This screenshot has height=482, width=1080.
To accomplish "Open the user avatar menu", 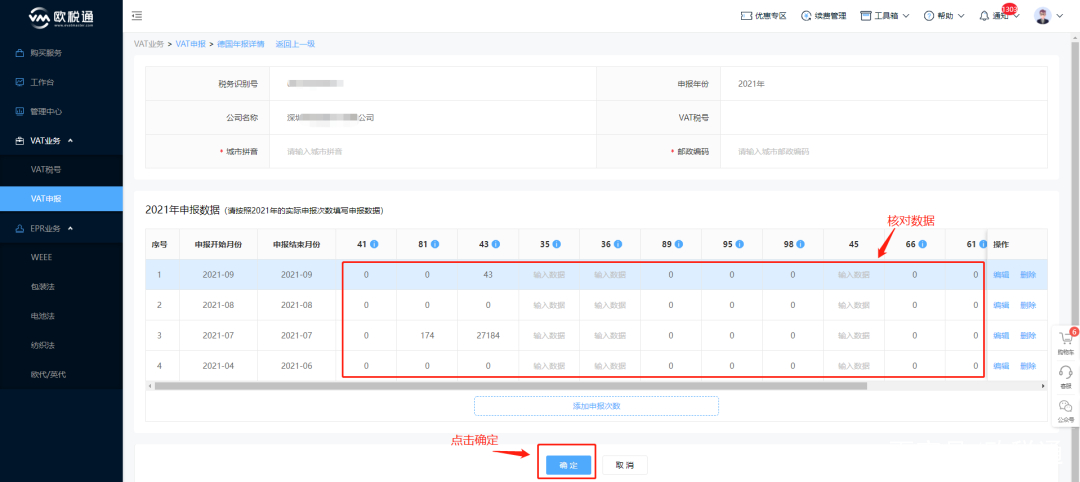I will [x=1050, y=16].
